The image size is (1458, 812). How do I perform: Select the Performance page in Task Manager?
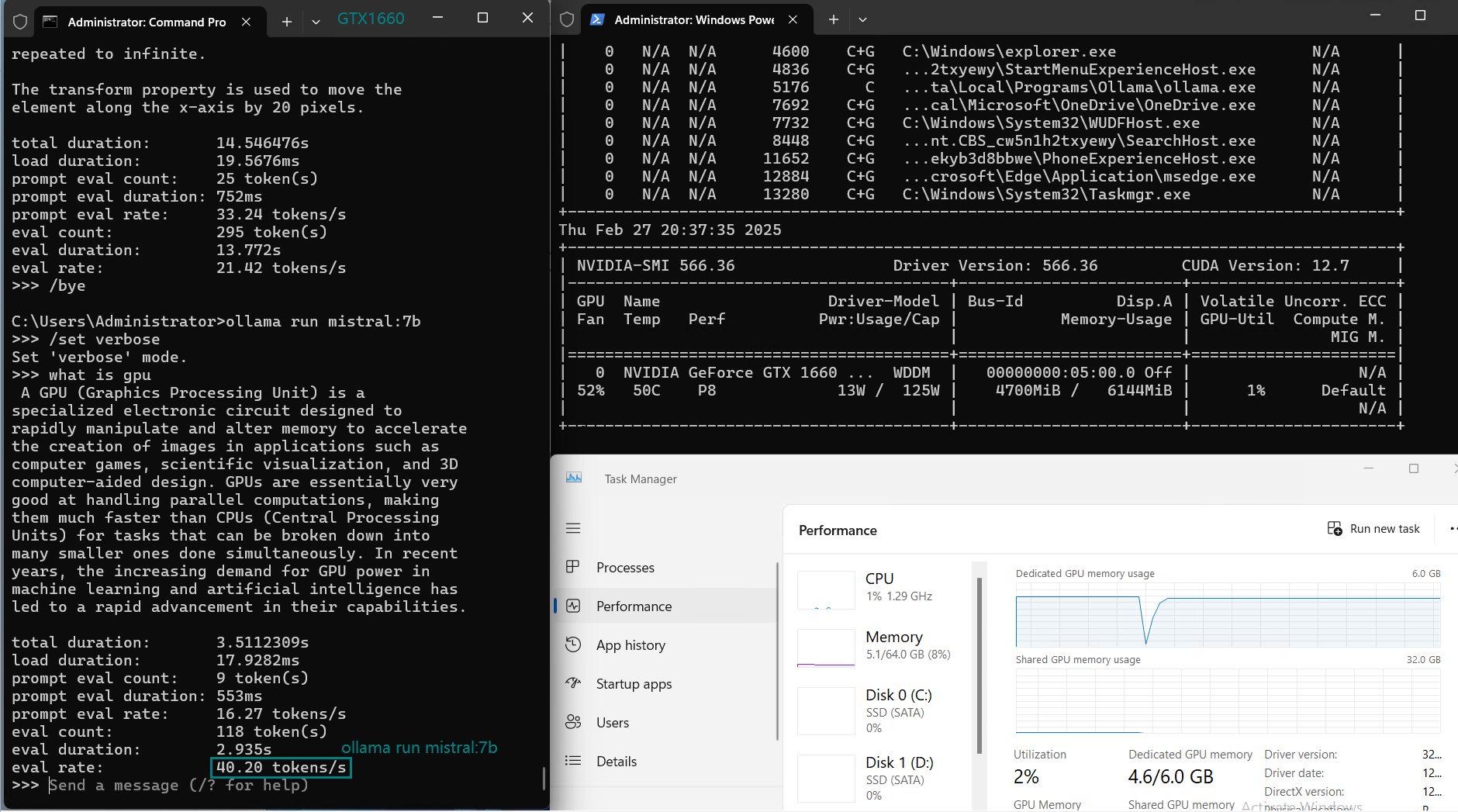[x=634, y=606]
